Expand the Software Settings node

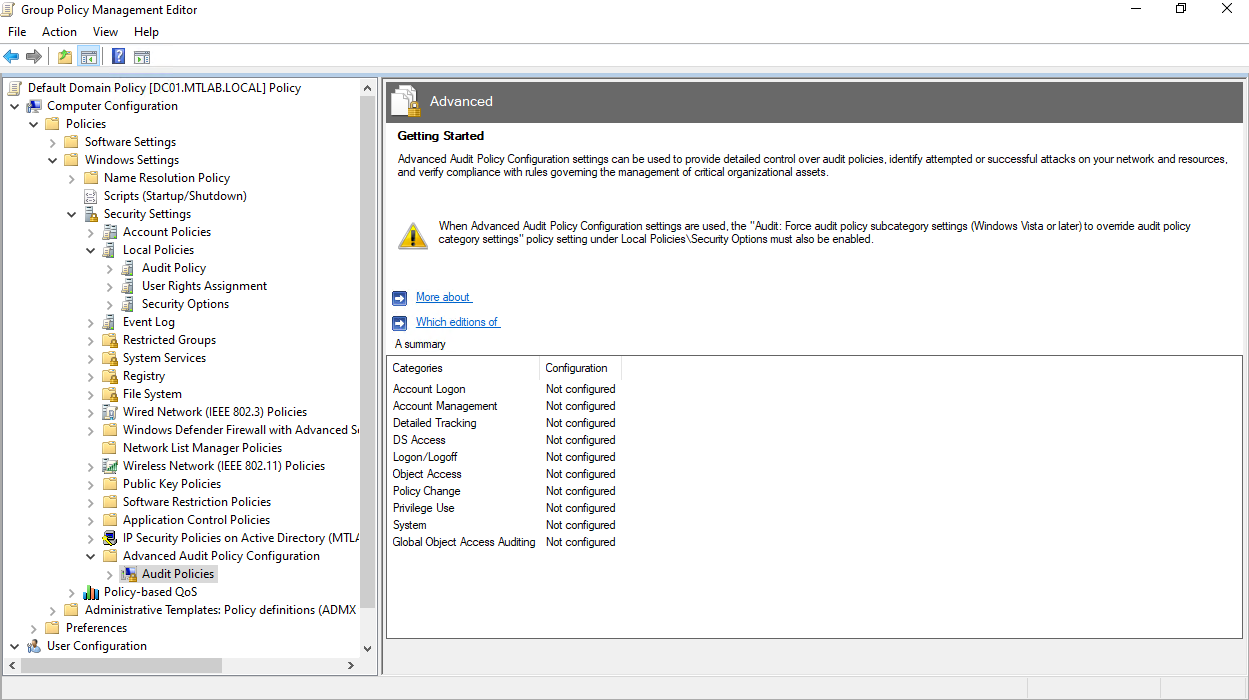pyautogui.click(x=52, y=142)
